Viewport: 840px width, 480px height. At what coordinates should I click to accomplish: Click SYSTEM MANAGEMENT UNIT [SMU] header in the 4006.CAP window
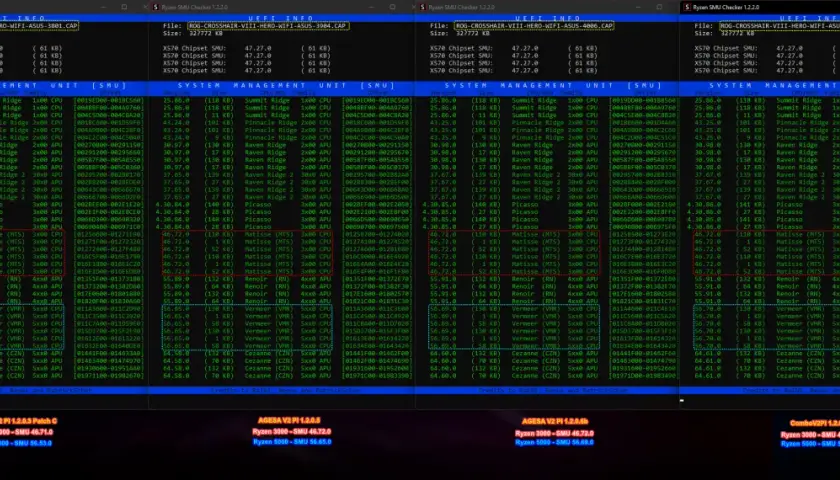(x=553, y=85)
